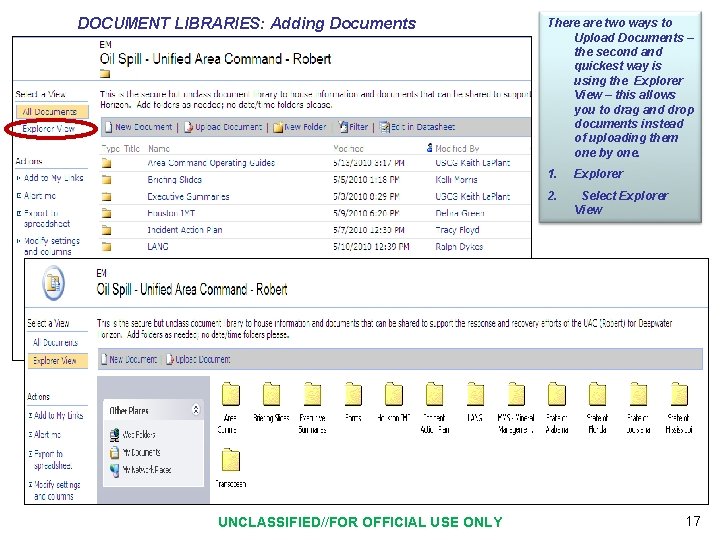The width and height of the screenshot is (720, 540).
Task: Select All Documents view in the upper window
Action: [52, 112]
